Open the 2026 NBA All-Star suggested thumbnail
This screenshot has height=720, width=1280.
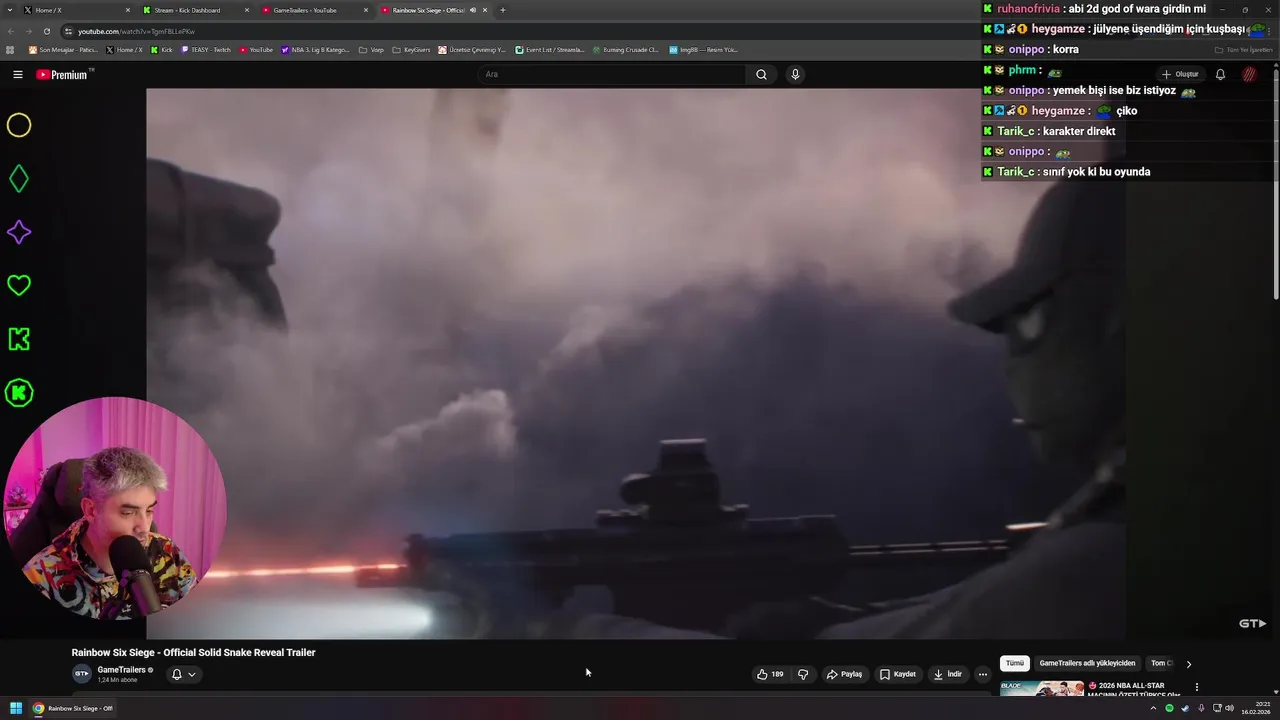click(x=1041, y=688)
